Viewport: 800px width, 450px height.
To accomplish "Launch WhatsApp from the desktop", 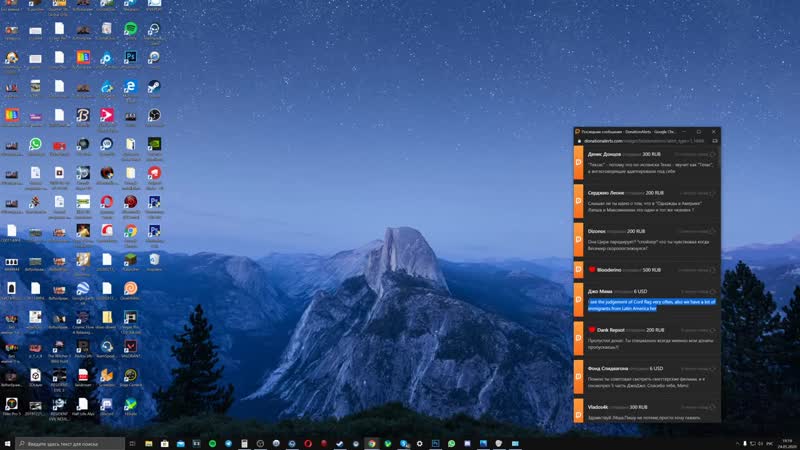I will pyautogui.click(x=35, y=145).
